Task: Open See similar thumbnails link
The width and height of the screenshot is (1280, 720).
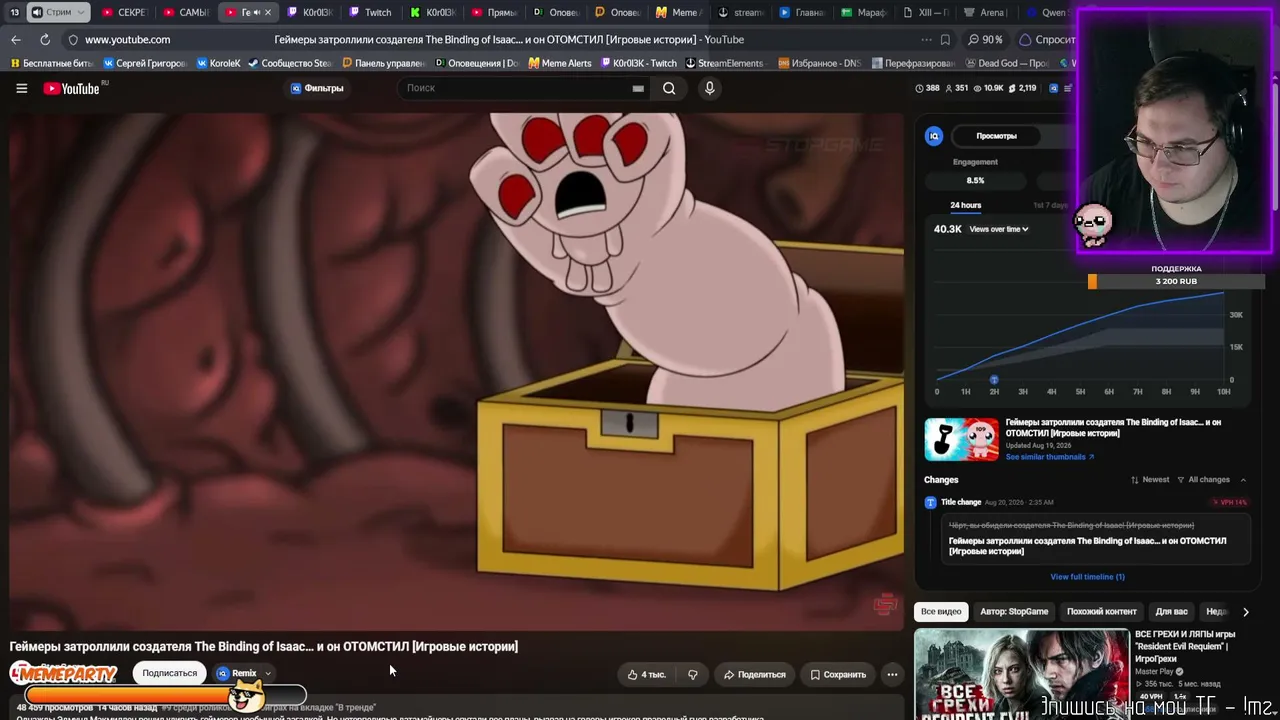Action: (x=1049, y=457)
